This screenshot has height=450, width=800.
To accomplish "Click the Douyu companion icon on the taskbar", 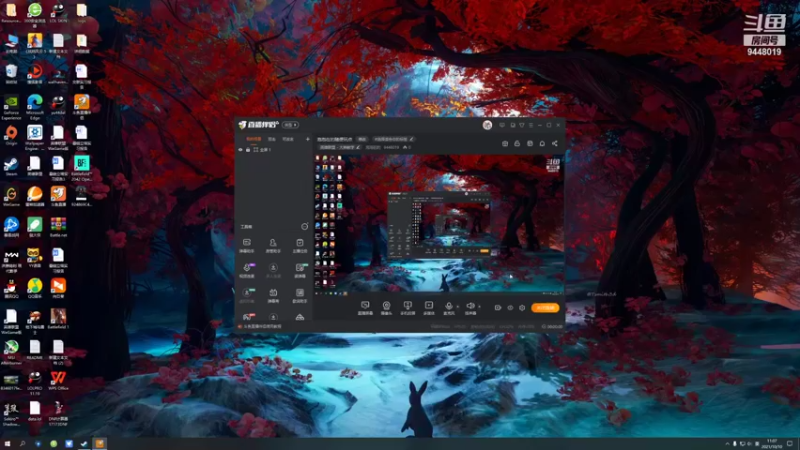I will click(x=99, y=444).
